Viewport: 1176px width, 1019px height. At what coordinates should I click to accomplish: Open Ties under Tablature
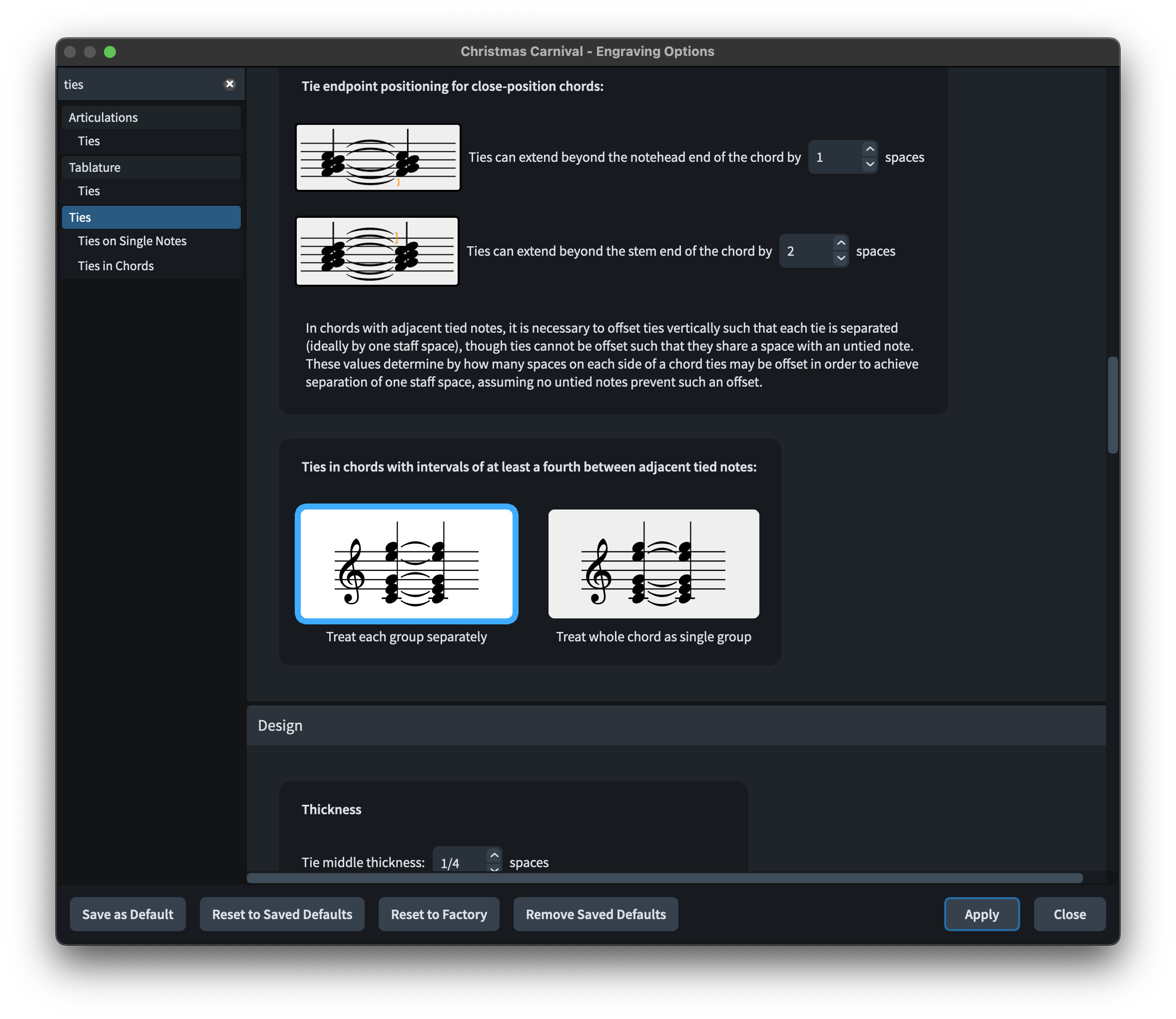coord(89,191)
